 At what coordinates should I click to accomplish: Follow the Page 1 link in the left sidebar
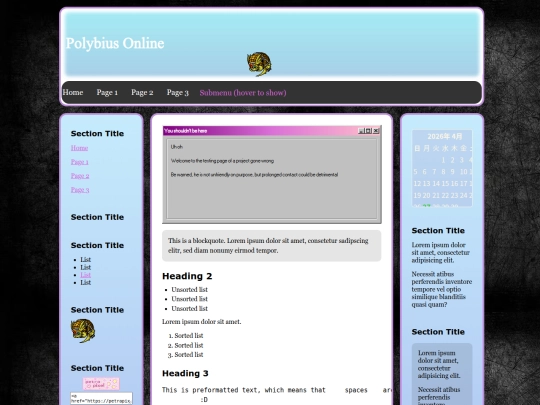coord(80,162)
